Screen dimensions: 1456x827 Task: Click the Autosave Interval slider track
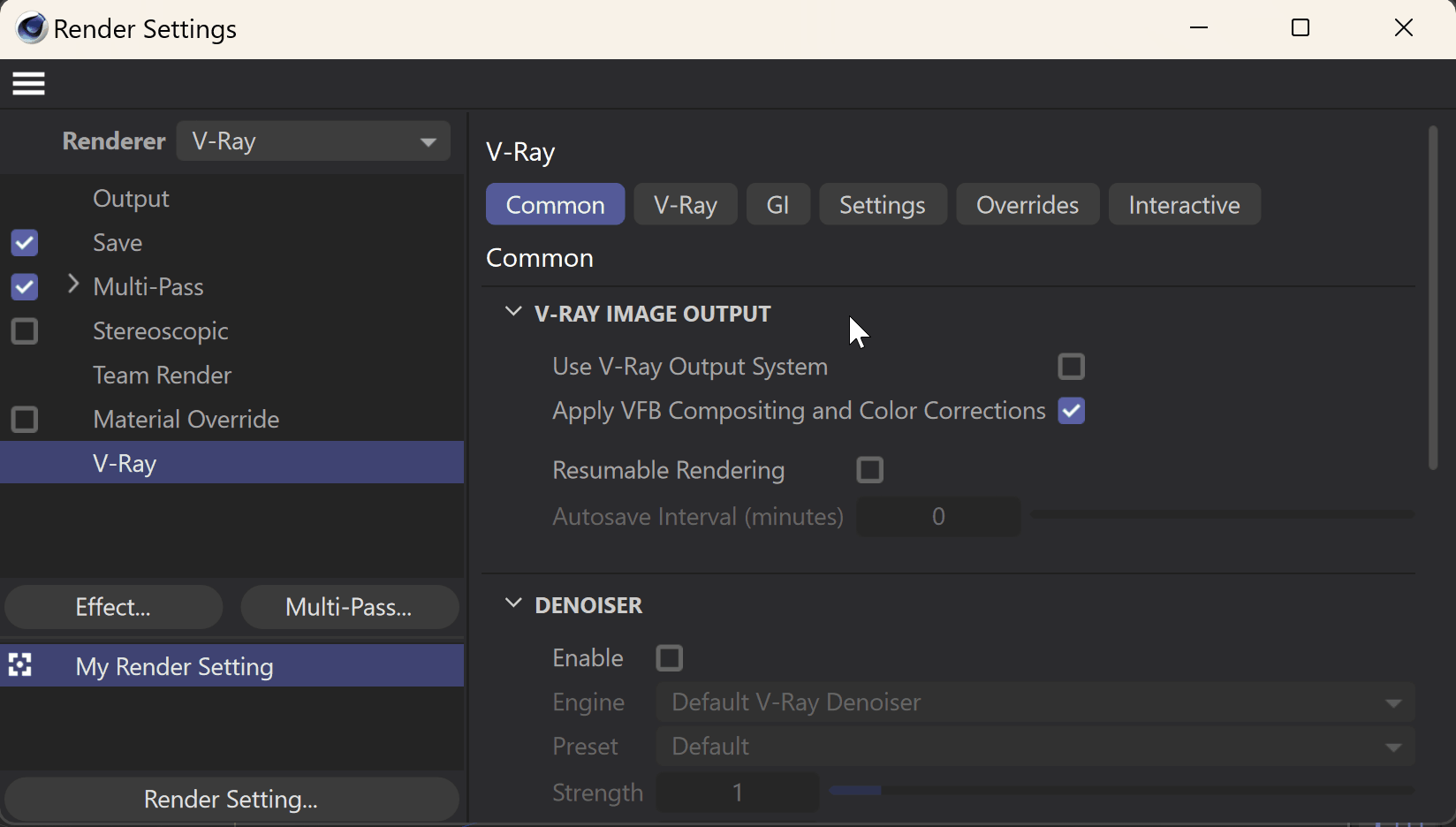click(x=1222, y=514)
